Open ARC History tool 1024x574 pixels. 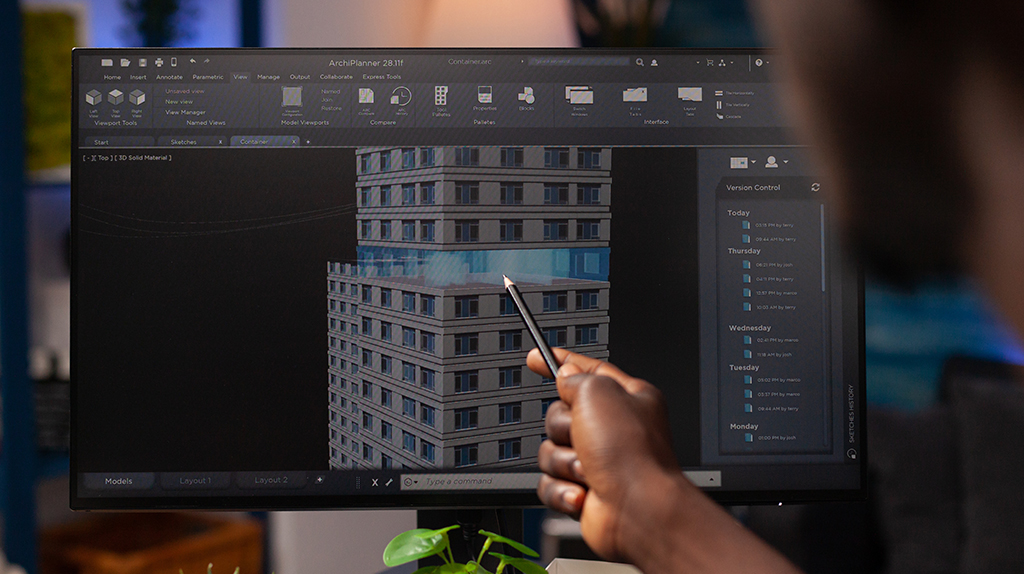[400, 97]
